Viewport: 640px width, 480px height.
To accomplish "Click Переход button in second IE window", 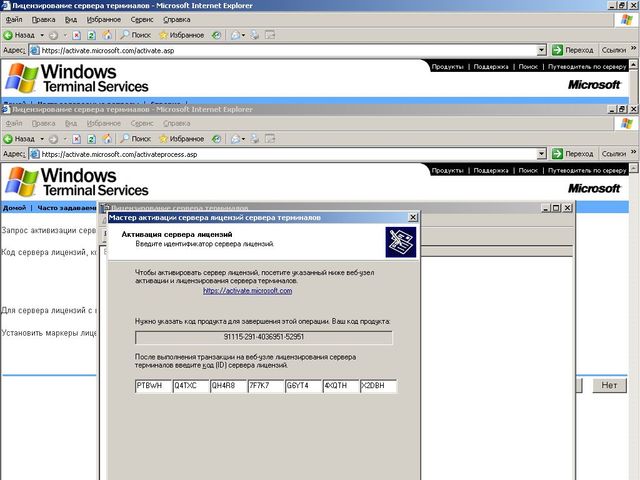I will [572, 154].
